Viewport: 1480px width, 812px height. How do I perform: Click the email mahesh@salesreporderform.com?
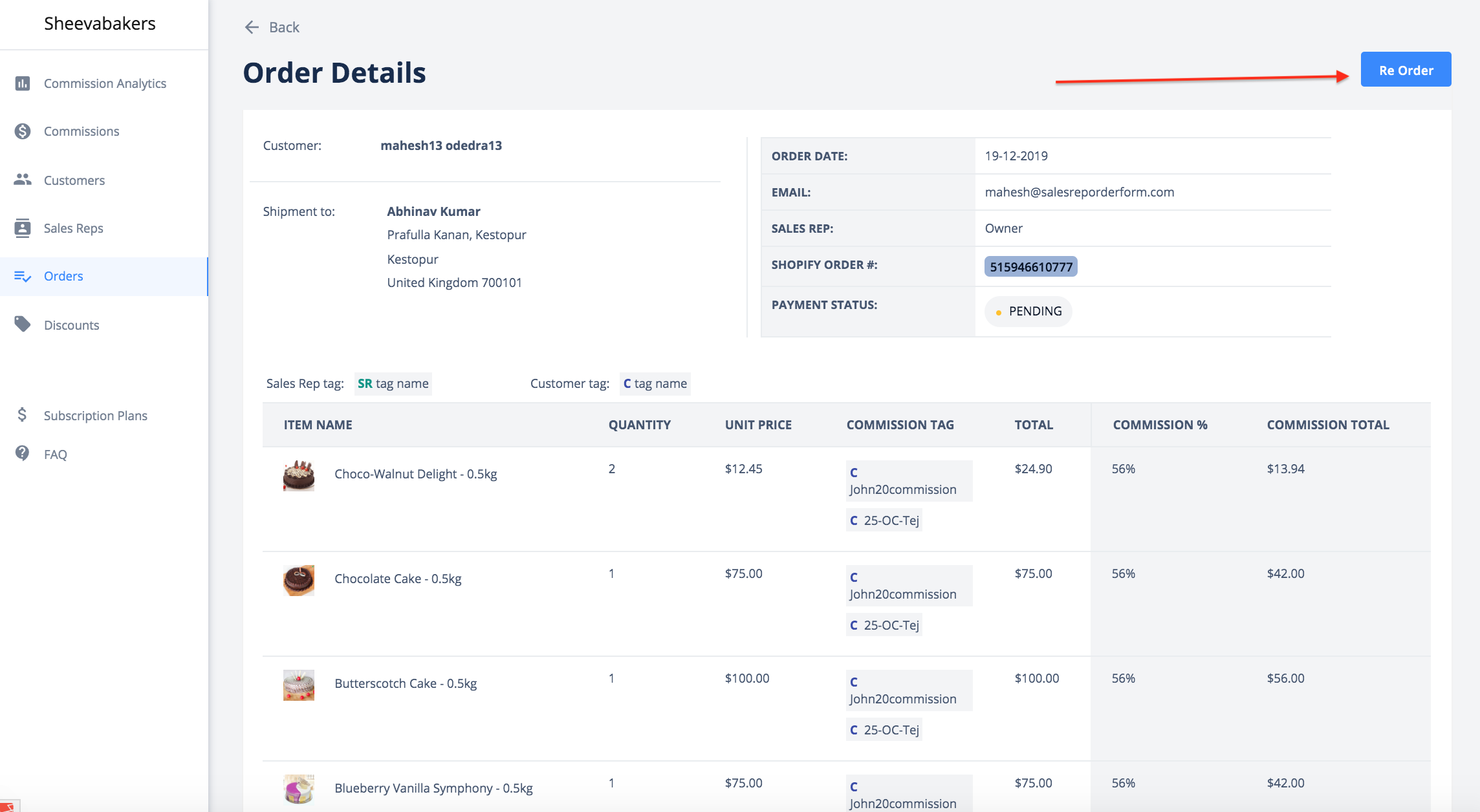coord(1080,192)
